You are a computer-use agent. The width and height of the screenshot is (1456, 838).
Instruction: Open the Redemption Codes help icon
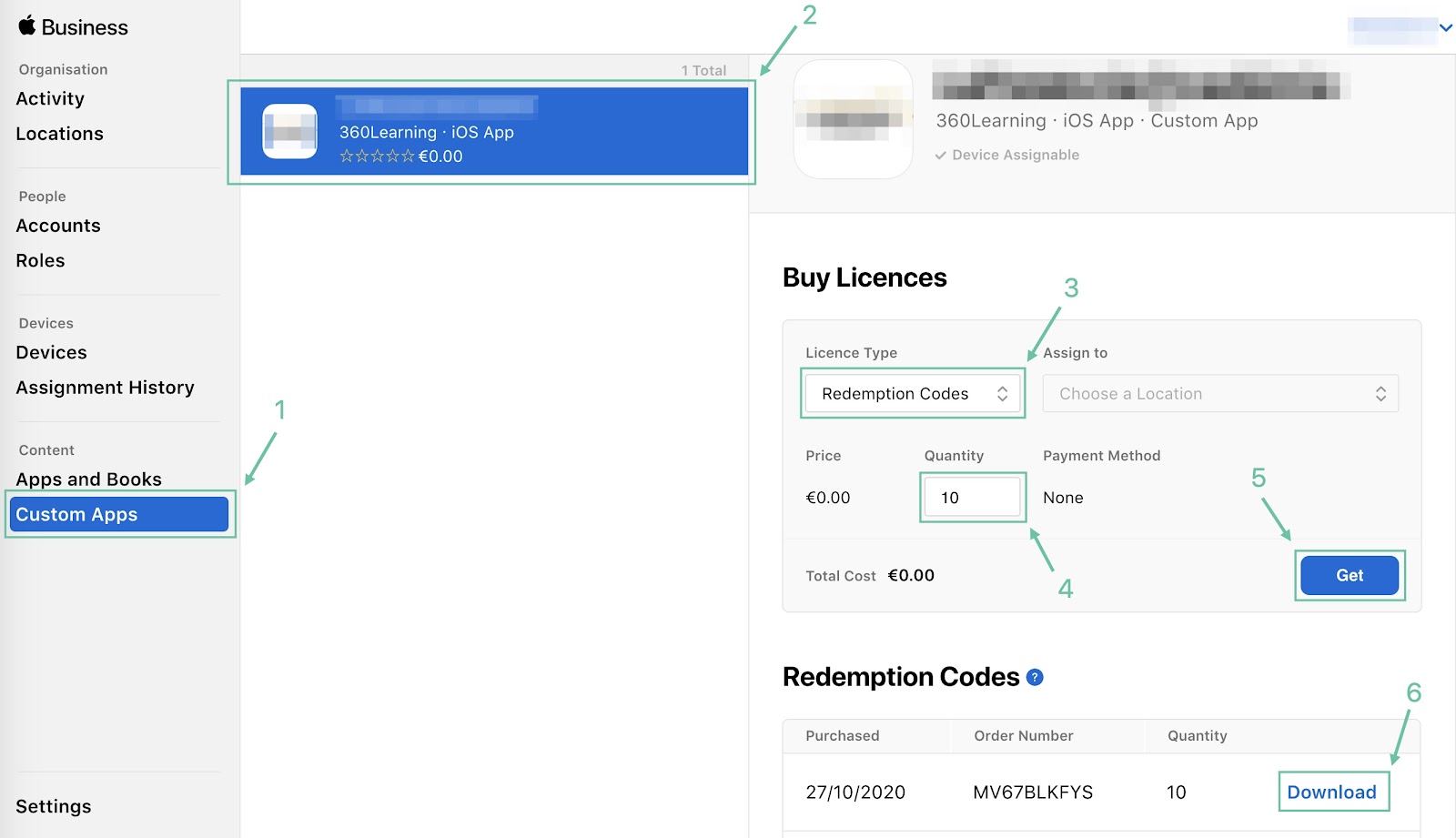1035,677
